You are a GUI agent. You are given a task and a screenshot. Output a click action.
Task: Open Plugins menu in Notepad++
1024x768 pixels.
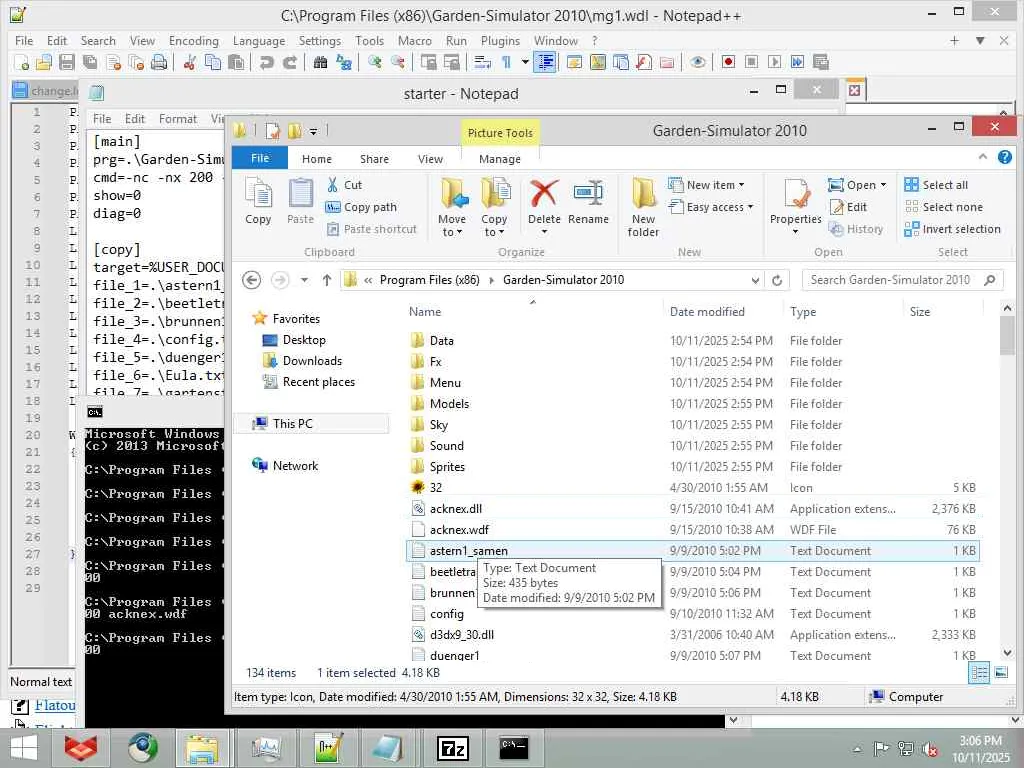(500, 40)
